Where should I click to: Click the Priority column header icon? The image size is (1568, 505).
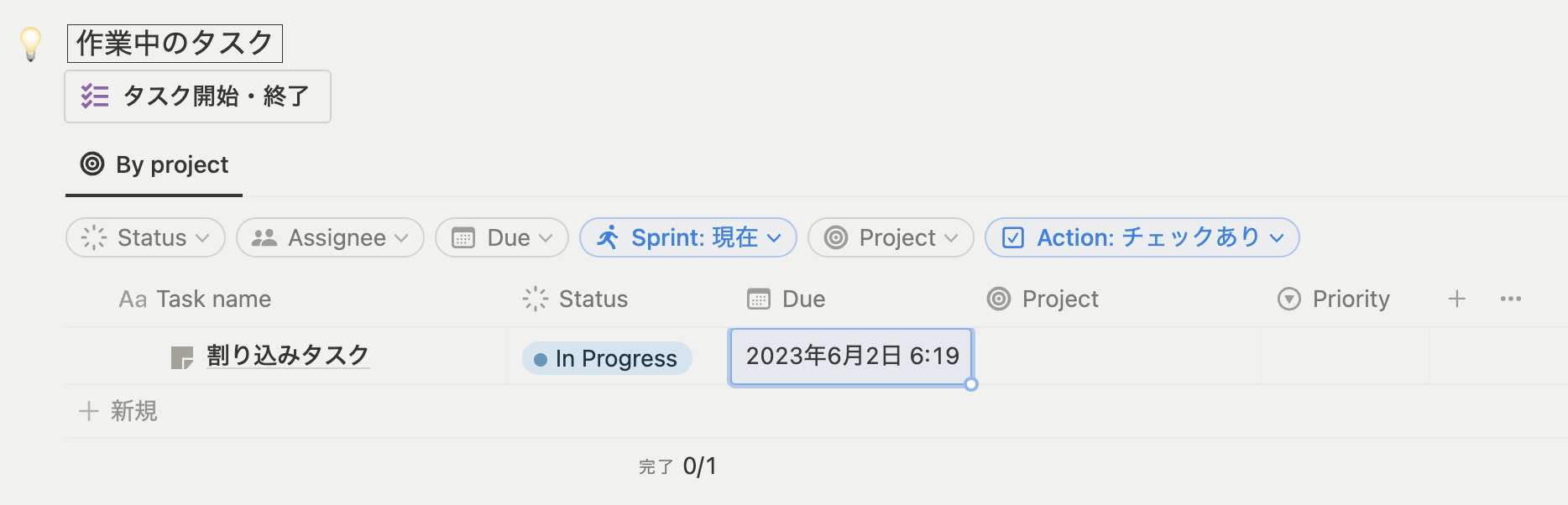tap(1289, 299)
